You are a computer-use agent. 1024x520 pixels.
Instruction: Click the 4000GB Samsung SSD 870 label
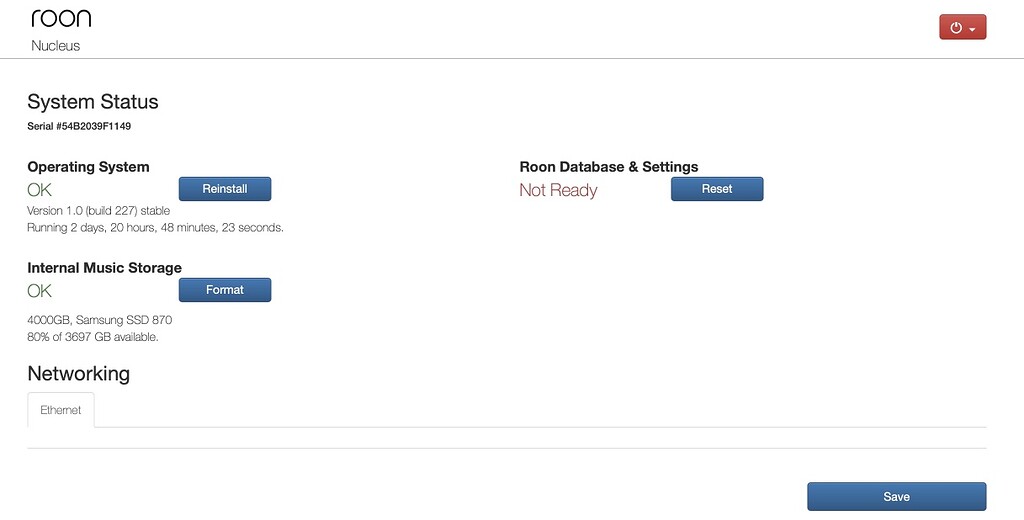(100, 320)
